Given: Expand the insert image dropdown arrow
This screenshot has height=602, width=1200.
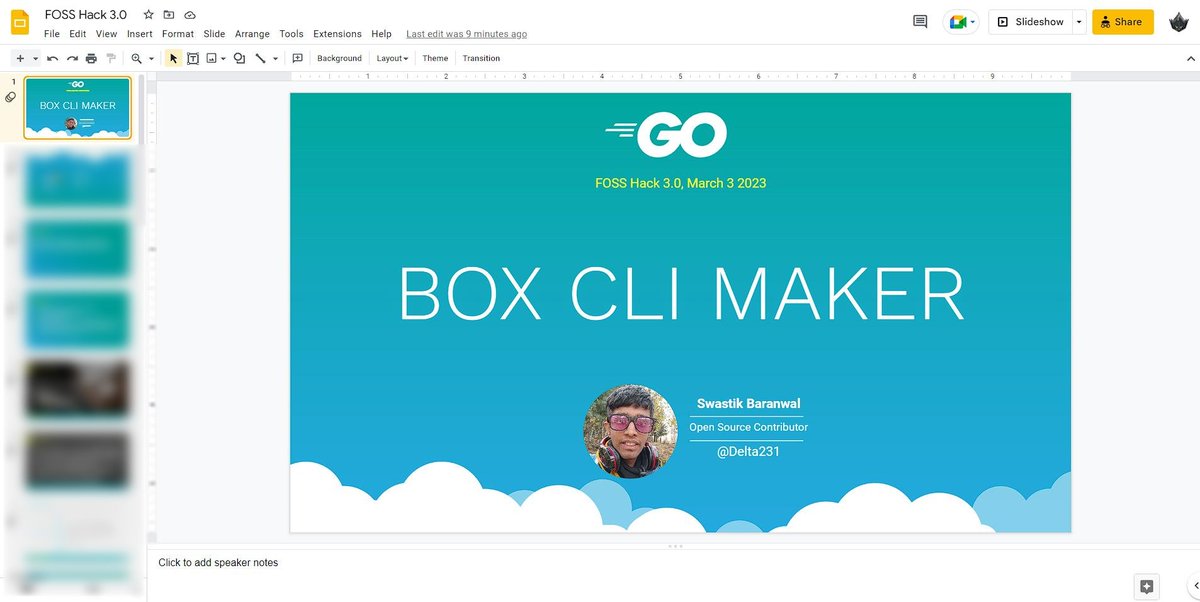Looking at the screenshot, I should 223,59.
